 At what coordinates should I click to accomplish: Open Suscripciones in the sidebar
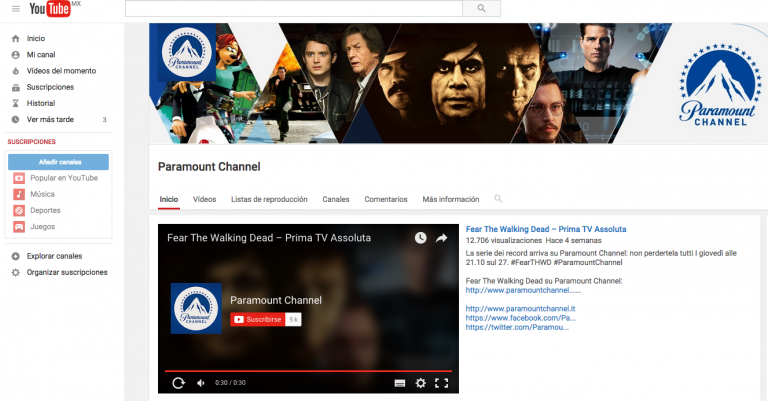coord(50,87)
